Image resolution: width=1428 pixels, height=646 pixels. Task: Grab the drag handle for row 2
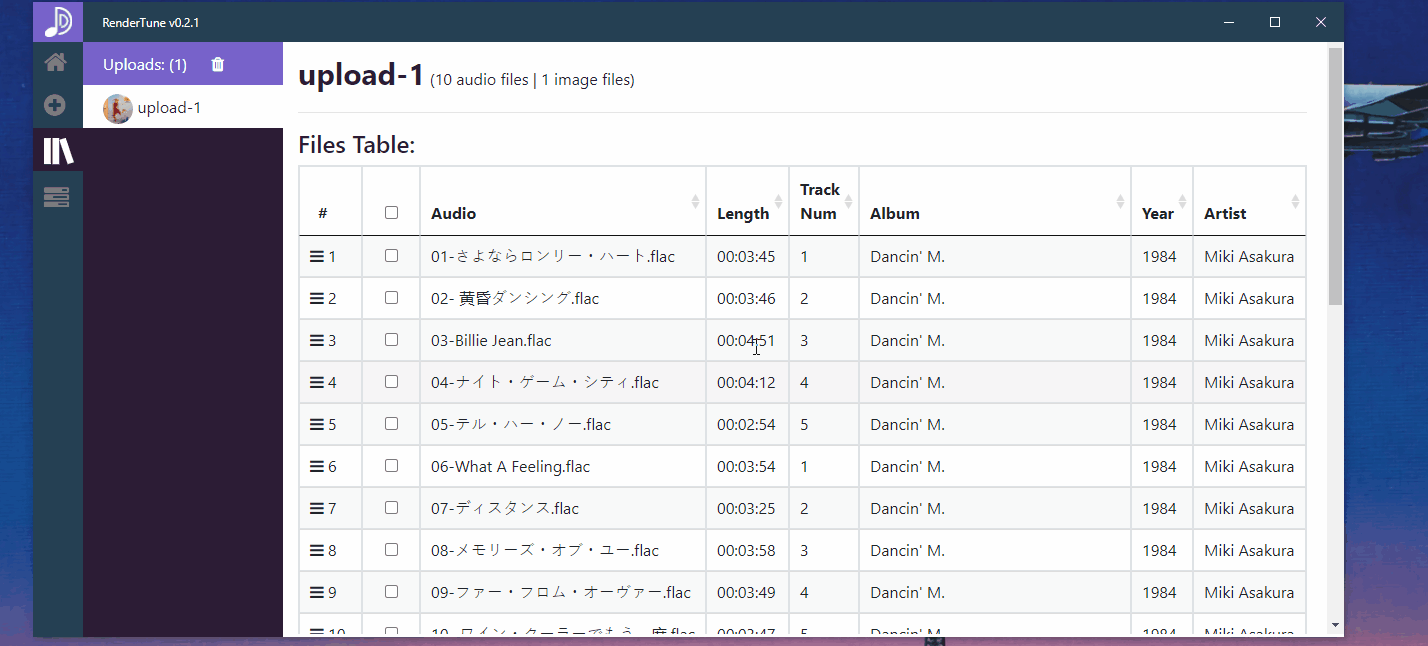(316, 298)
